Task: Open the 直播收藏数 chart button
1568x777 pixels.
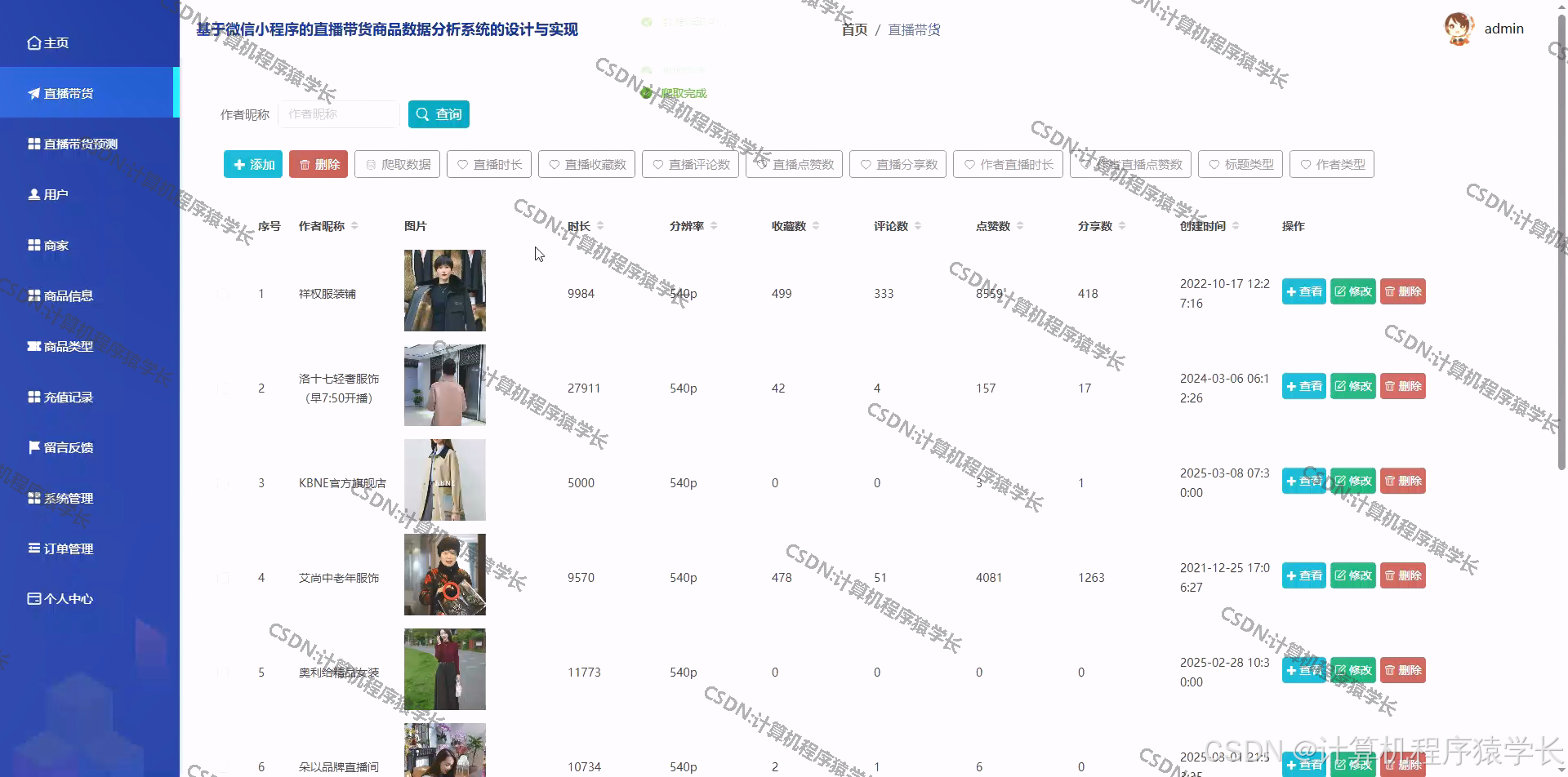Action: (586, 164)
